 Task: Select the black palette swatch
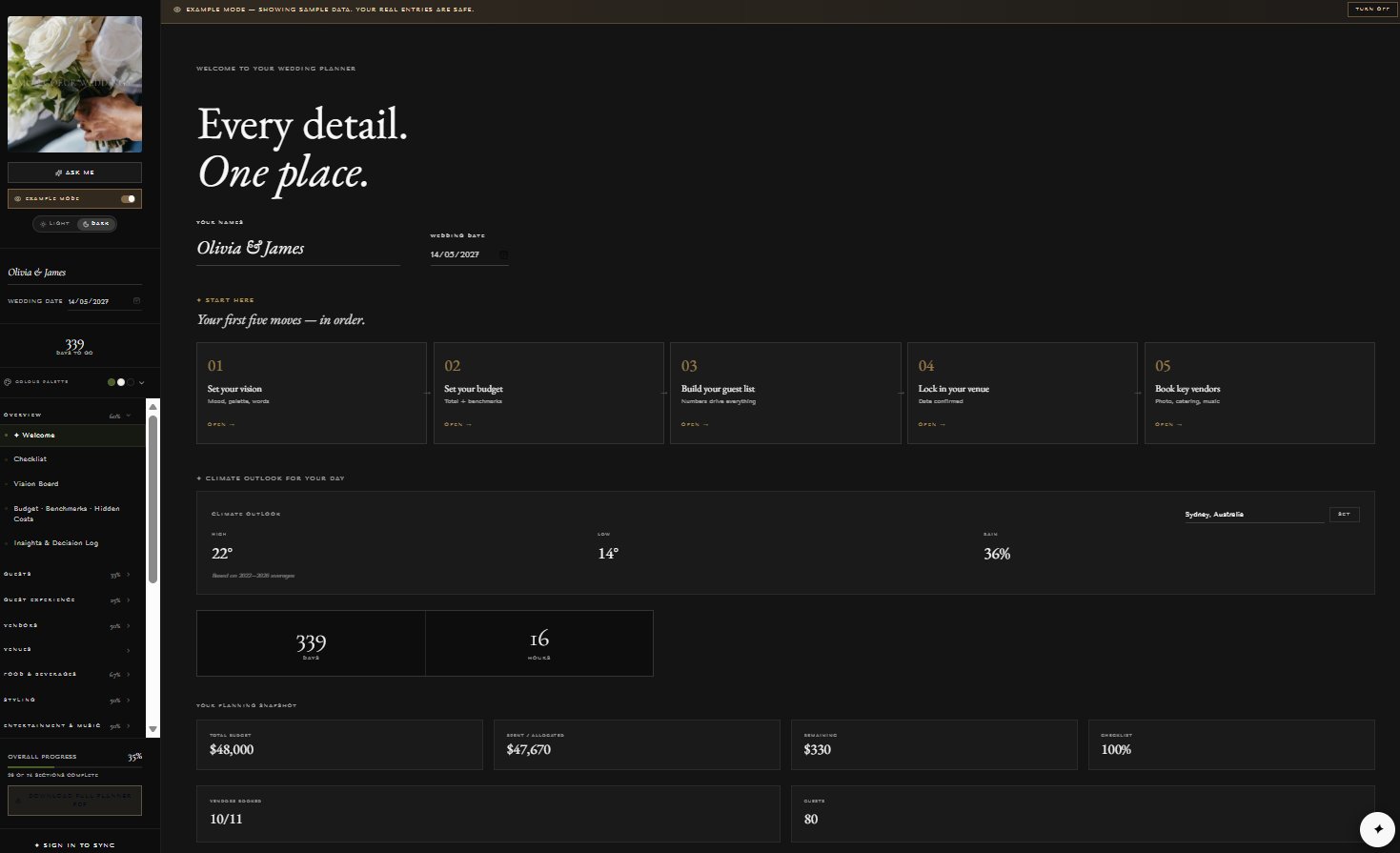point(131,382)
